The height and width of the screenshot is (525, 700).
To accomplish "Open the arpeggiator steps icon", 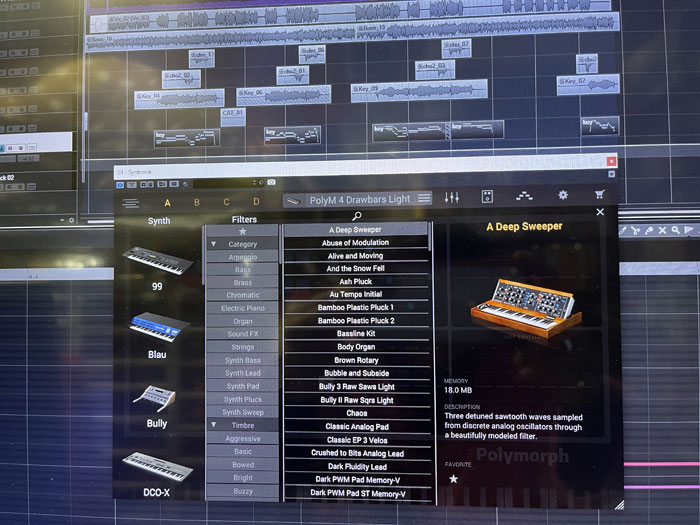I will pos(524,196).
